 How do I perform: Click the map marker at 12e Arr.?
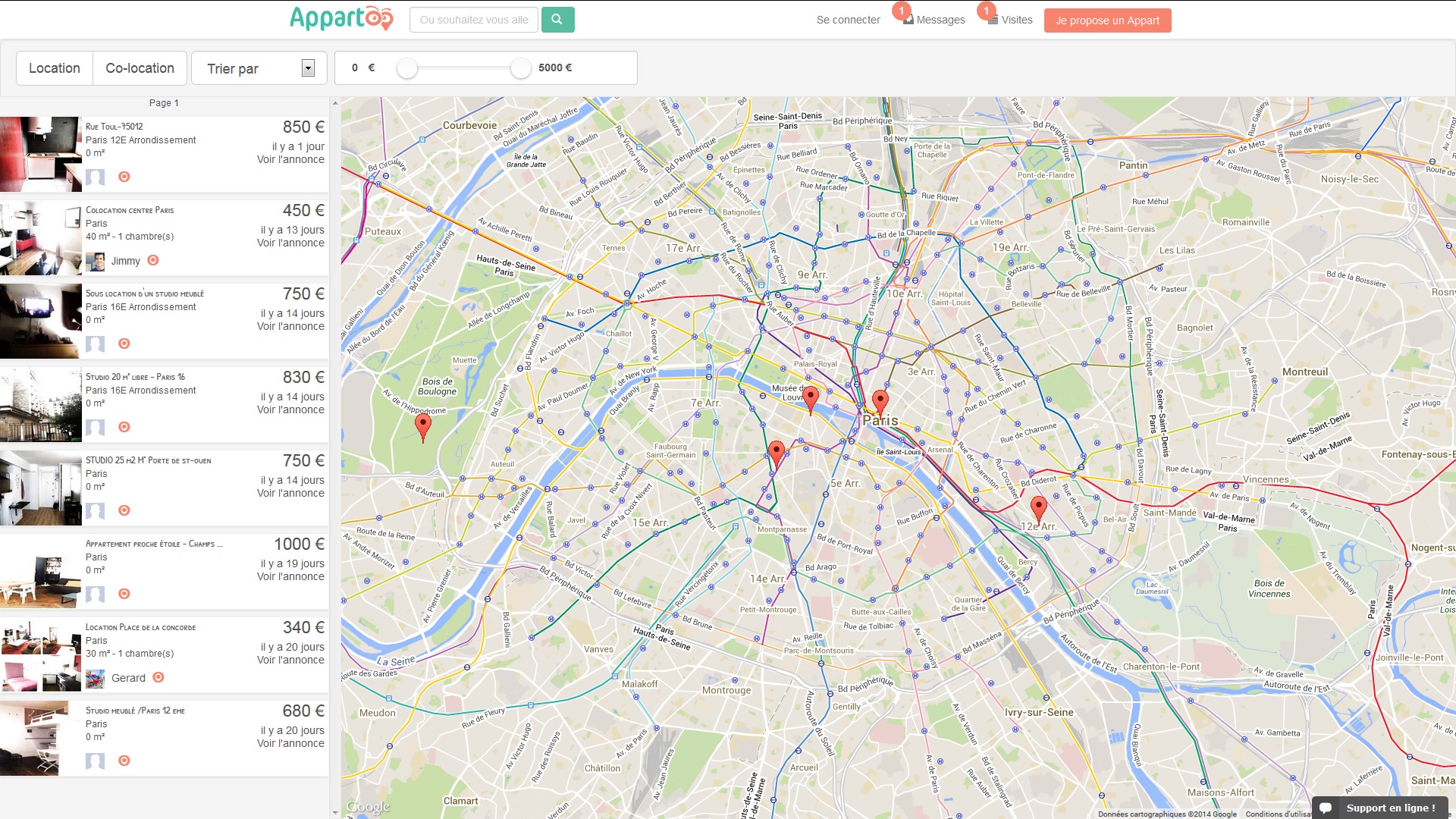click(1039, 510)
